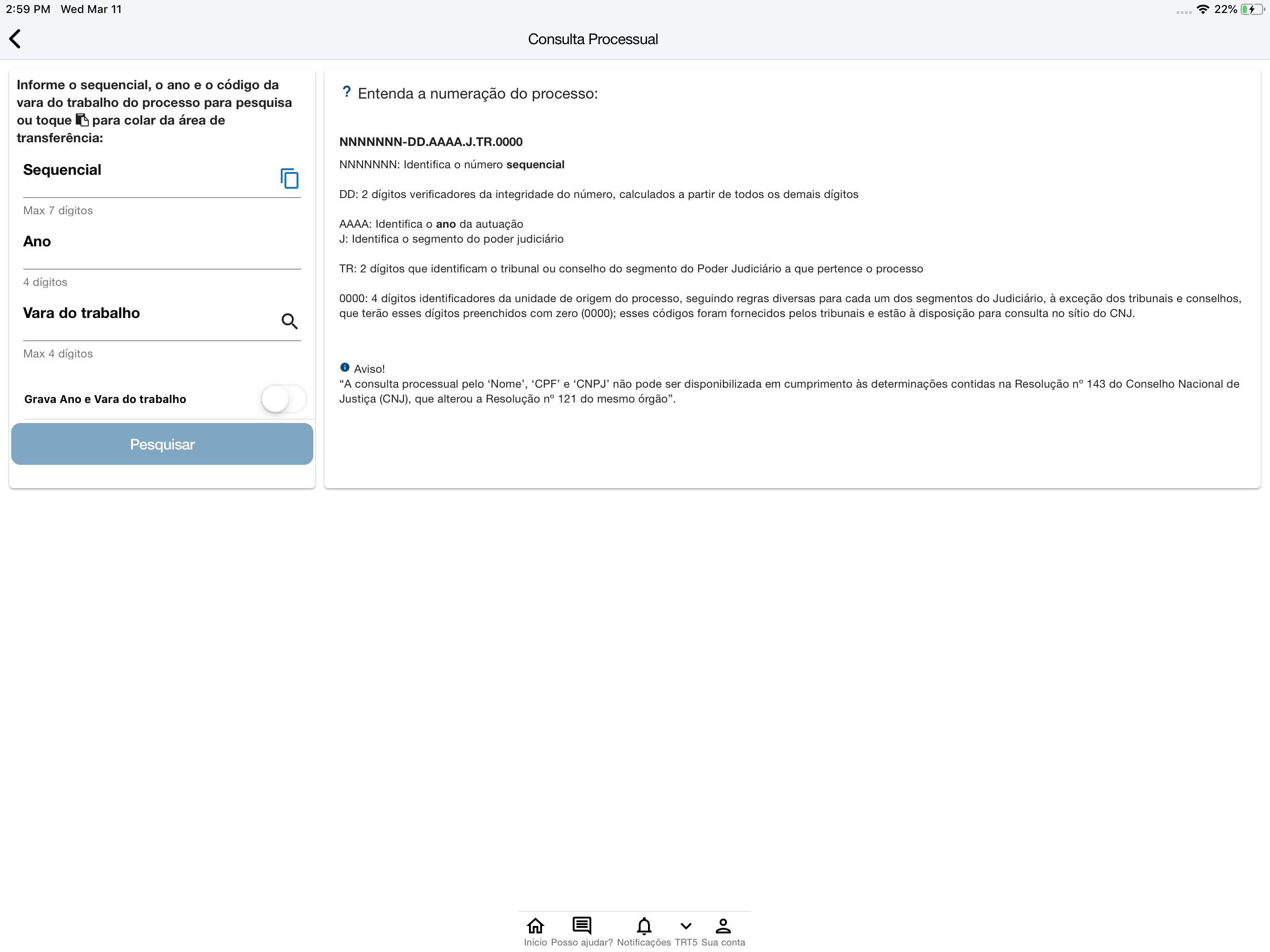
Task: Tap the back arrow icon
Action: pyautogui.click(x=15, y=39)
